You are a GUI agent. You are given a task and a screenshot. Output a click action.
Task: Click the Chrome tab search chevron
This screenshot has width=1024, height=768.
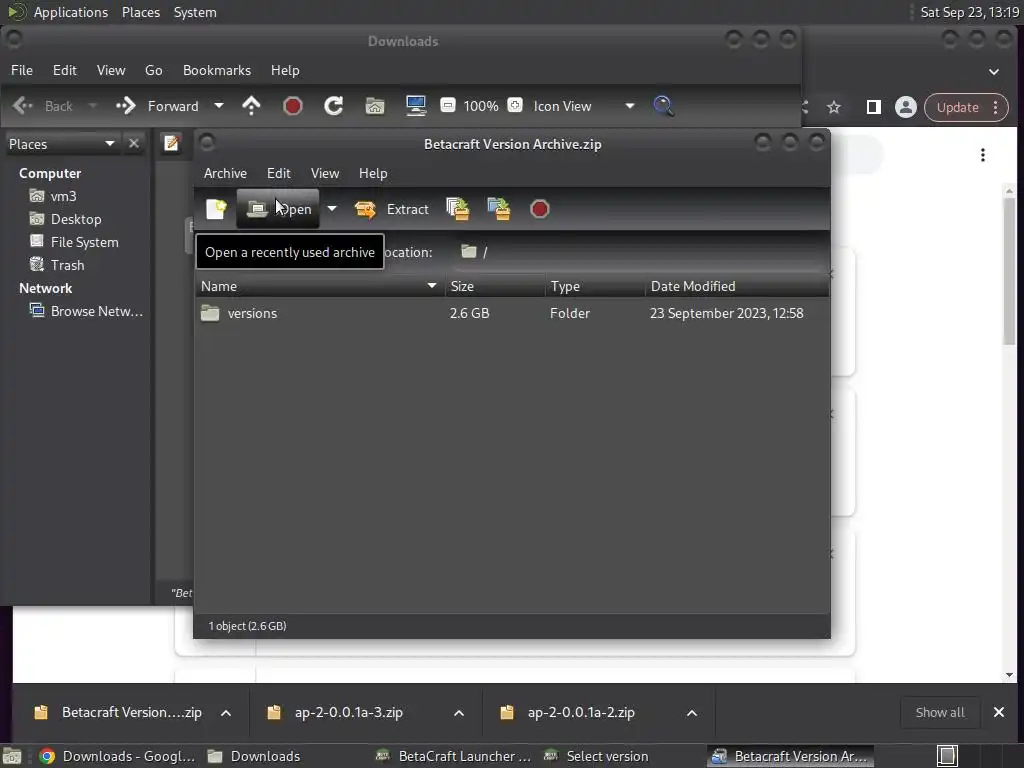(993, 71)
